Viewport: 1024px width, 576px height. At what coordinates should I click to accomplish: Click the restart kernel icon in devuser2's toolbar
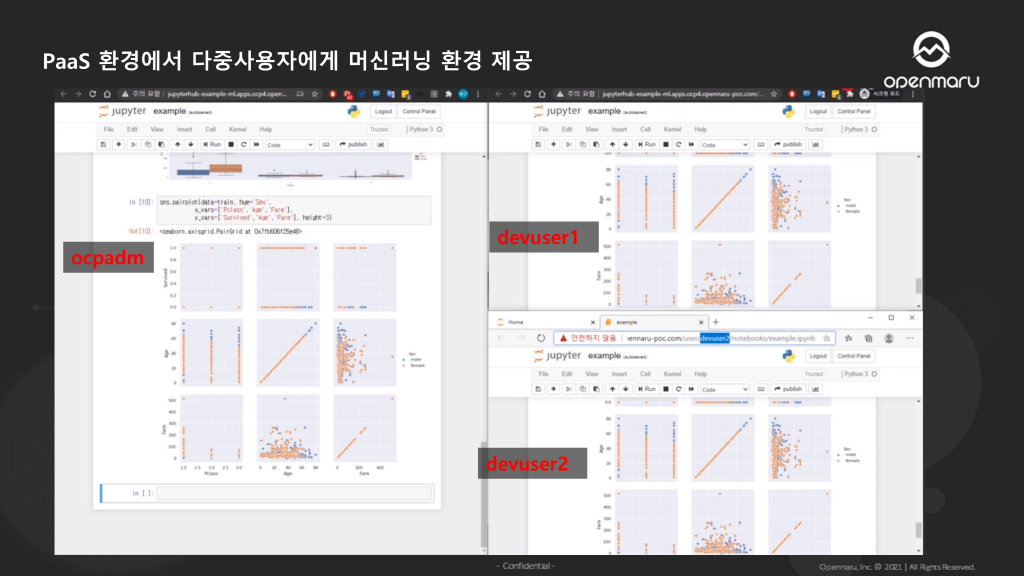(678, 389)
